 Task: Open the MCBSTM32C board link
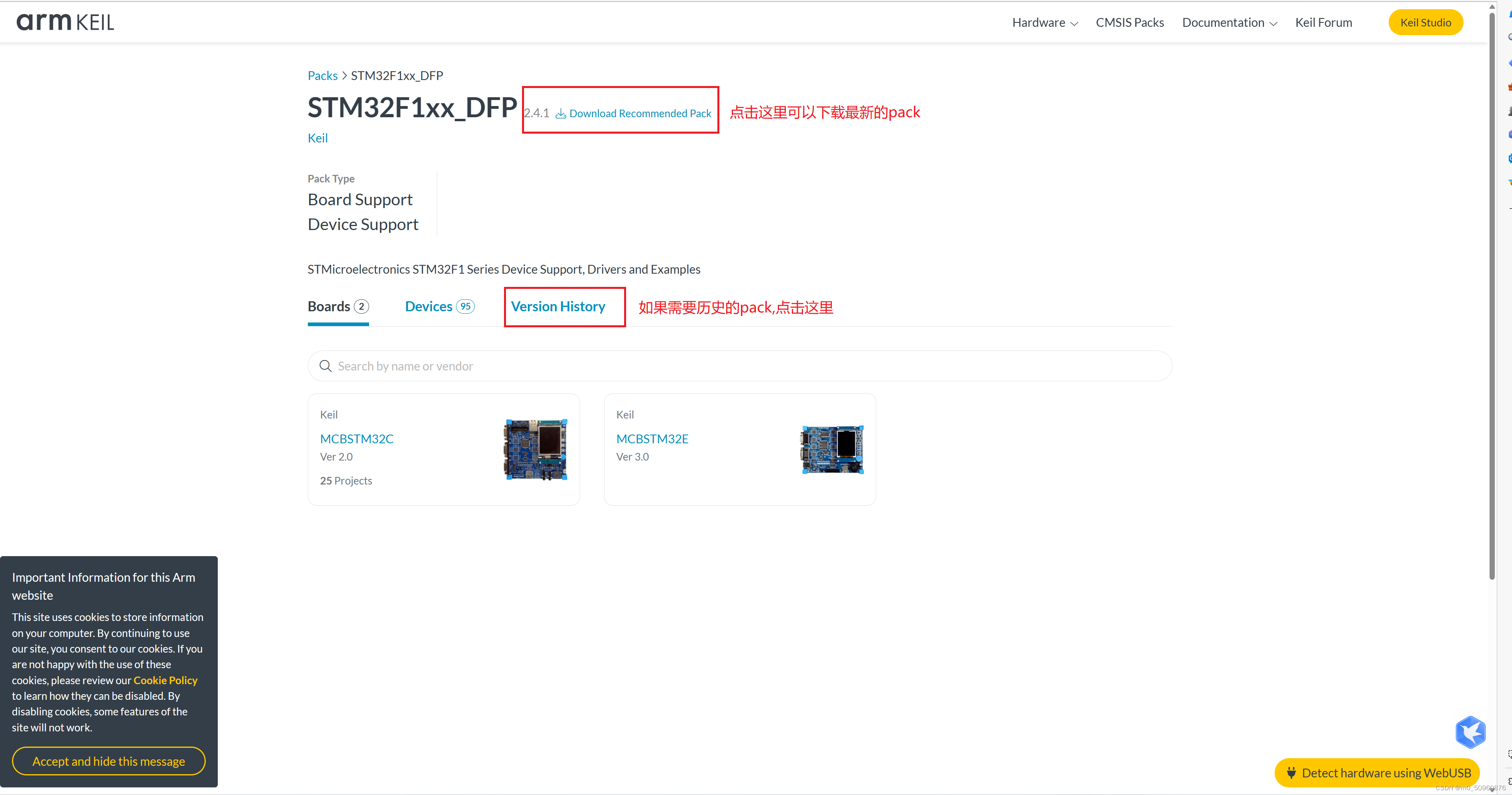tap(356, 439)
